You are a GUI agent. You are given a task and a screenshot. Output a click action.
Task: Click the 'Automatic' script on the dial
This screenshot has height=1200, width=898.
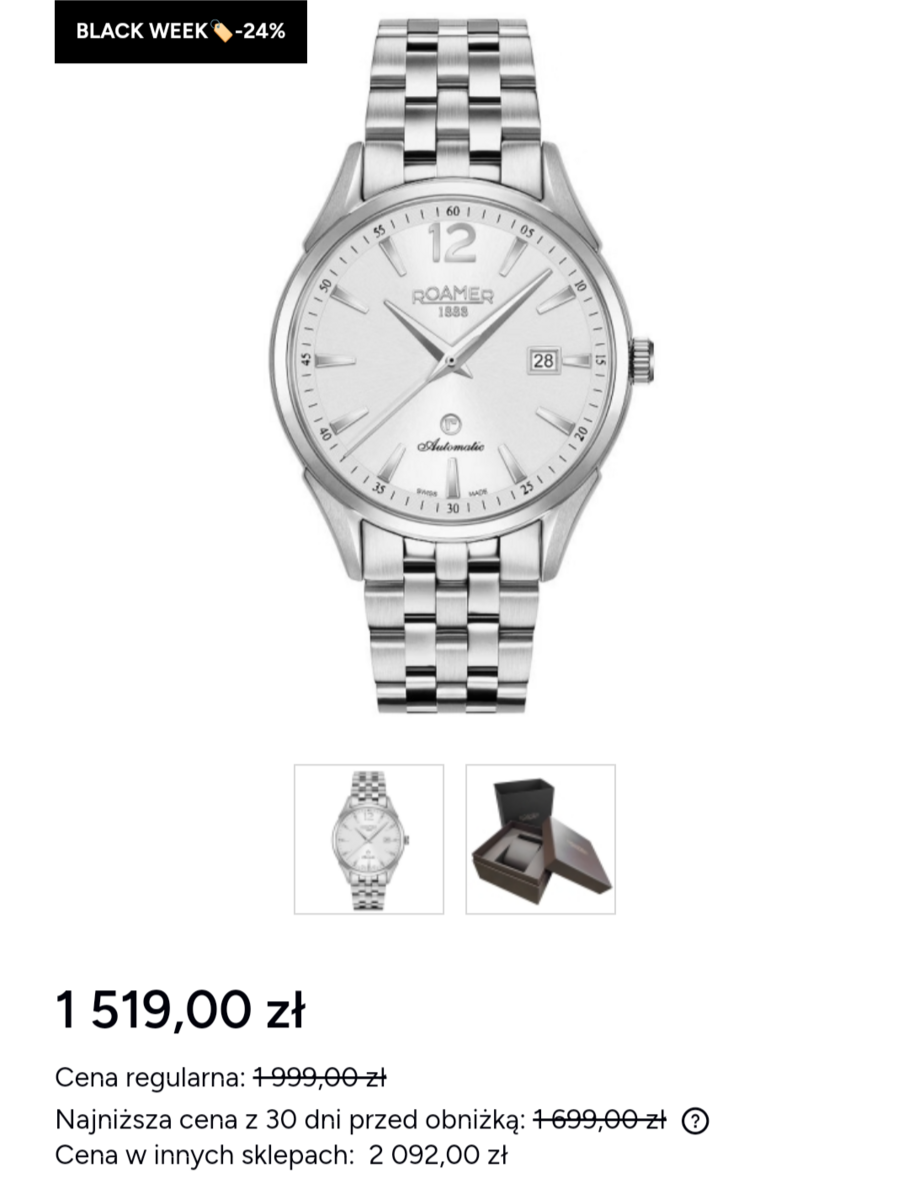tap(452, 446)
